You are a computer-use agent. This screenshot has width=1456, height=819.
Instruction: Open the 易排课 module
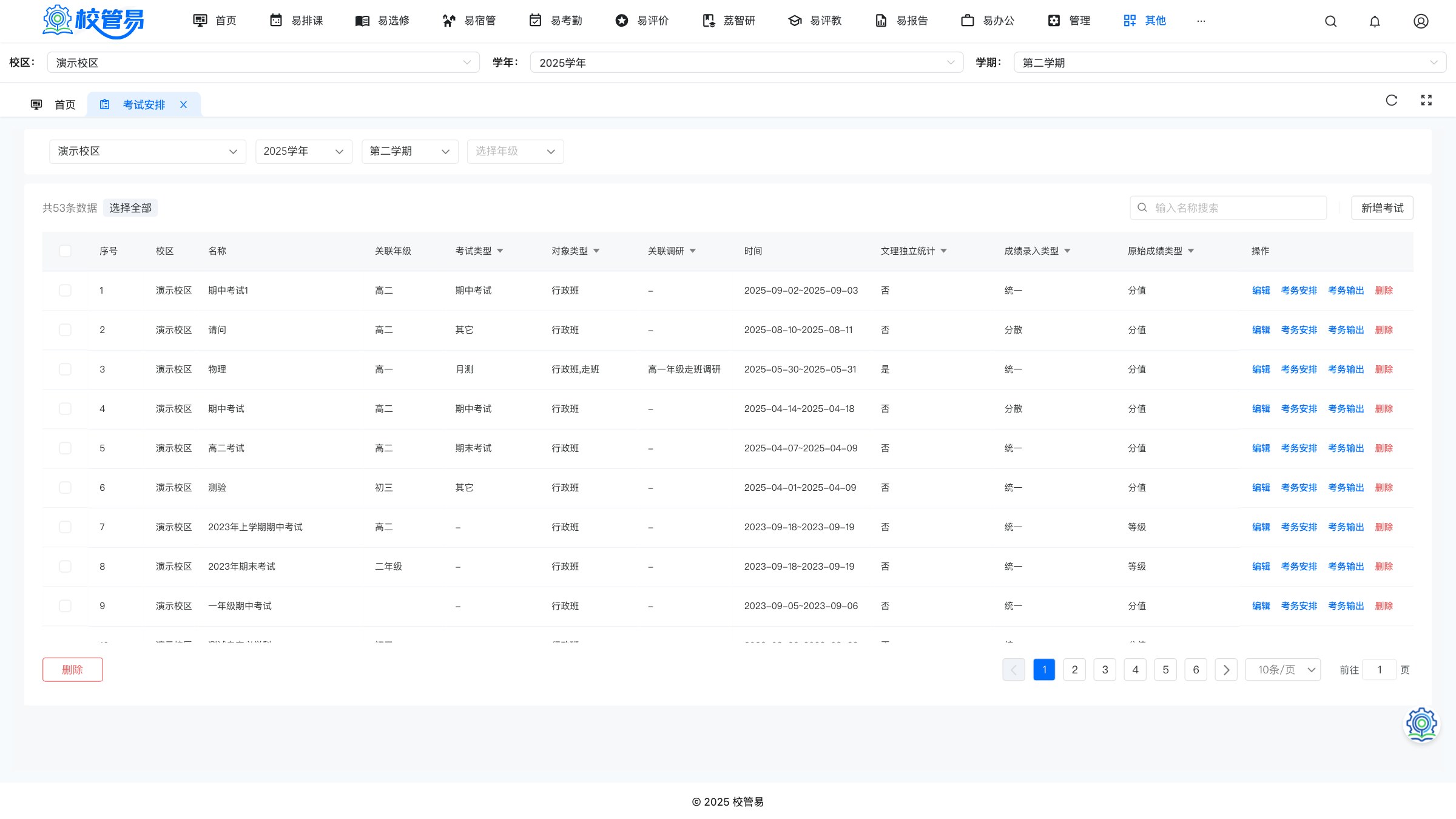296,21
